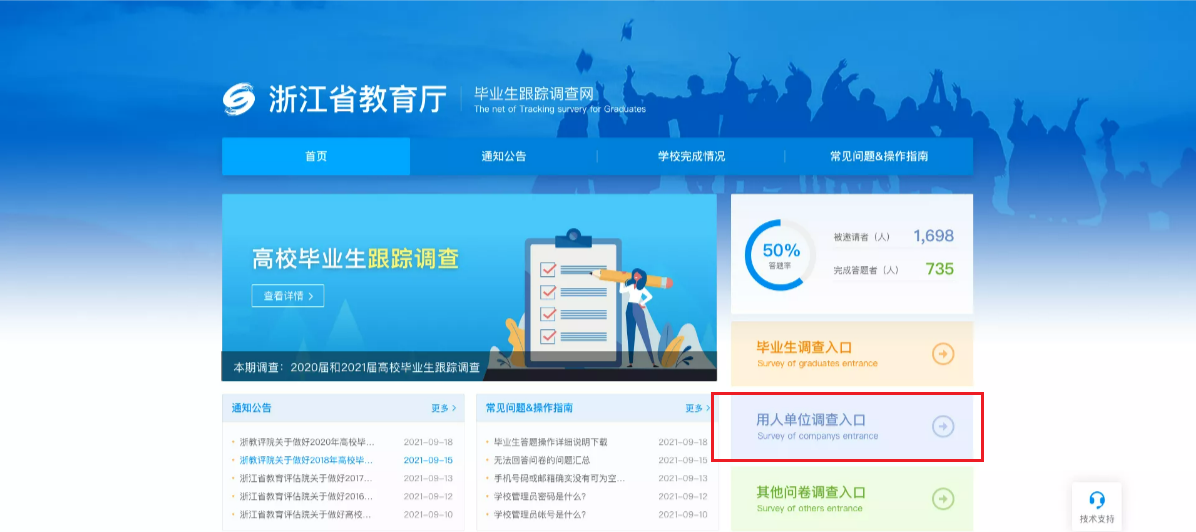Open the highlighted 浙教评院关于做好2018年 notice

[x=307, y=460]
